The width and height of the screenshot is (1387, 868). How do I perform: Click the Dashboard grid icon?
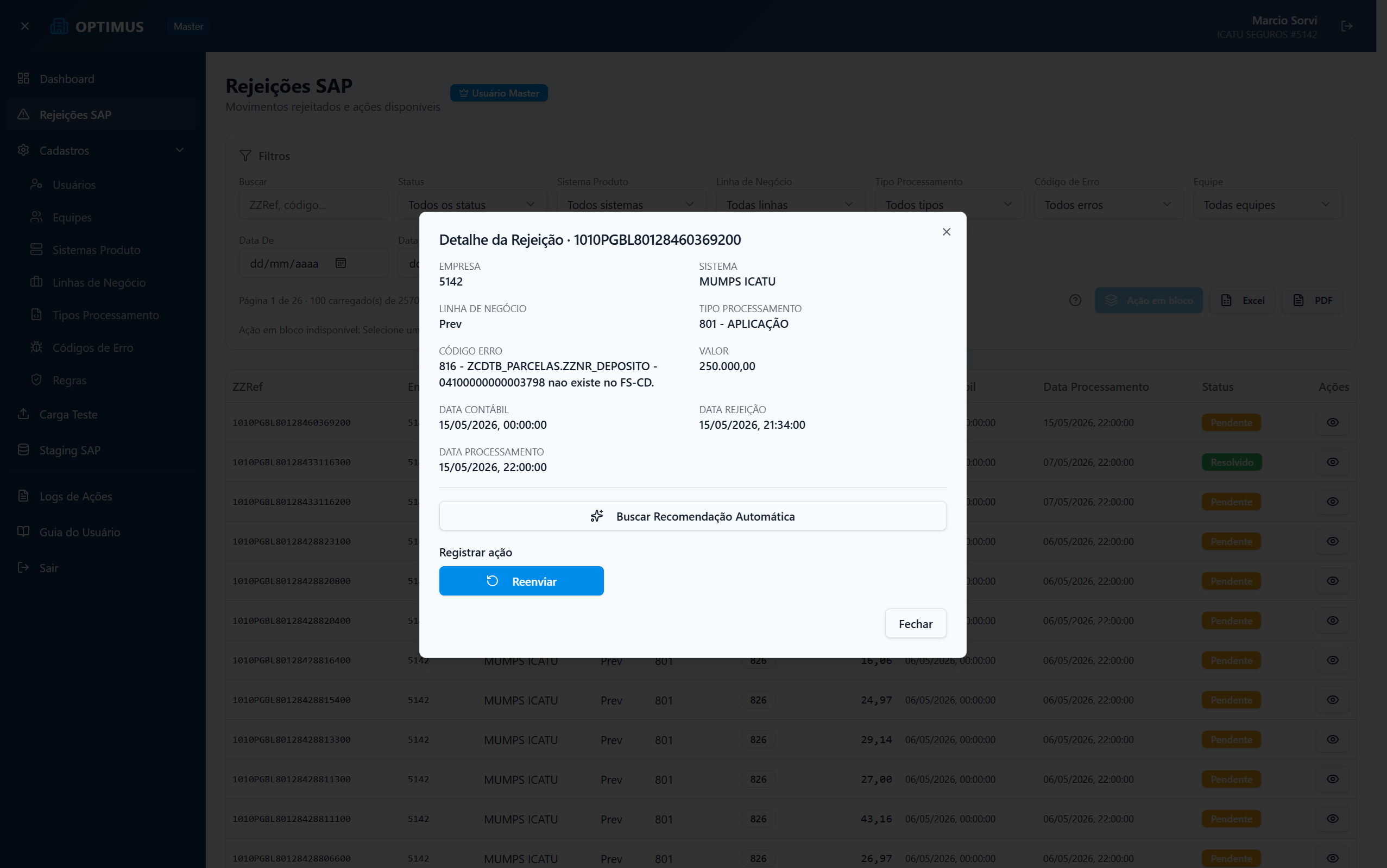click(x=23, y=78)
